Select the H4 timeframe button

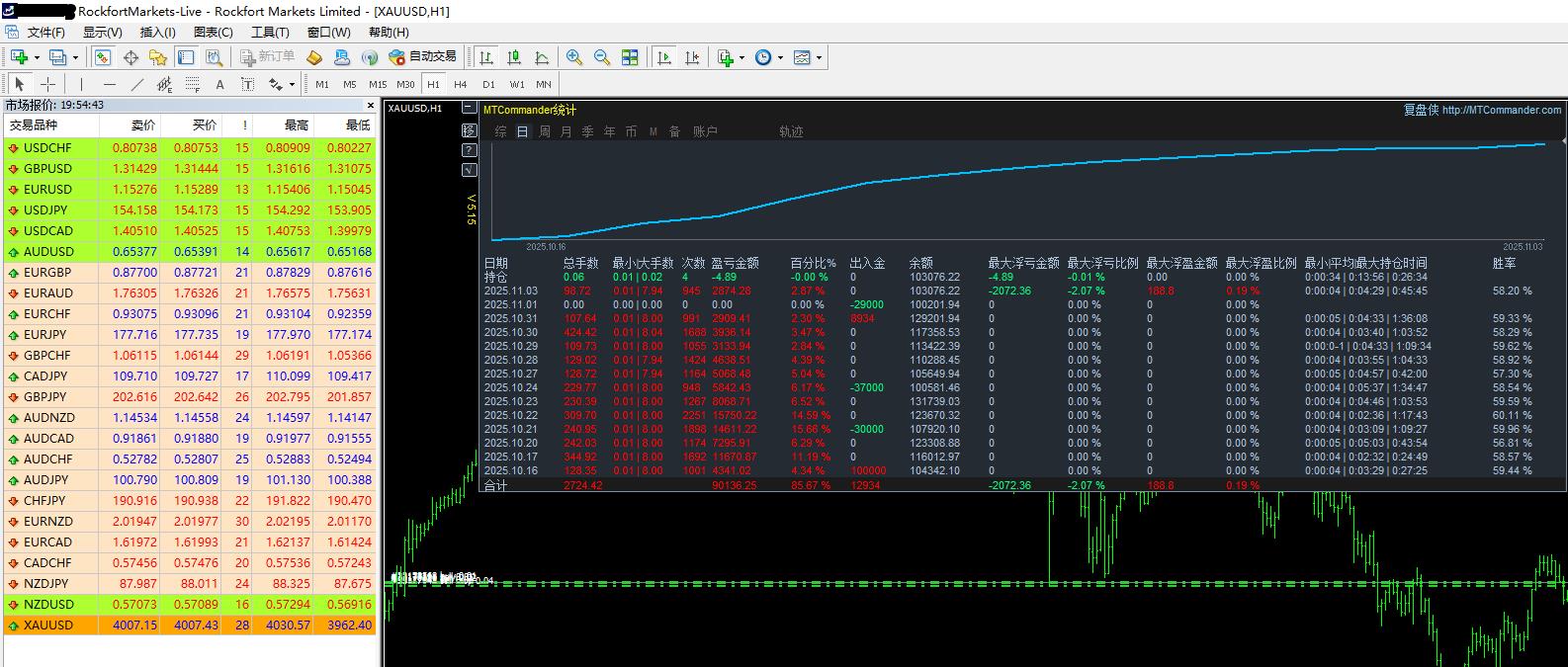pos(461,84)
